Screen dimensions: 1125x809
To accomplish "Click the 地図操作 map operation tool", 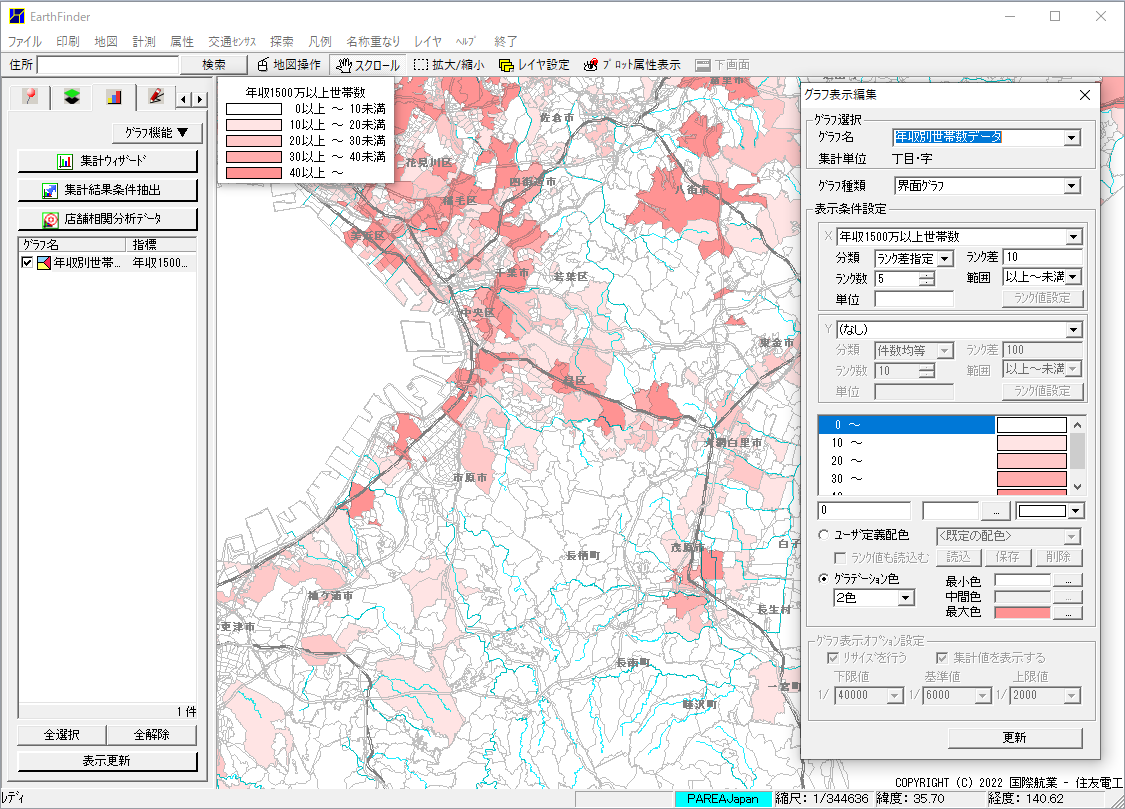I will pos(288,65).
